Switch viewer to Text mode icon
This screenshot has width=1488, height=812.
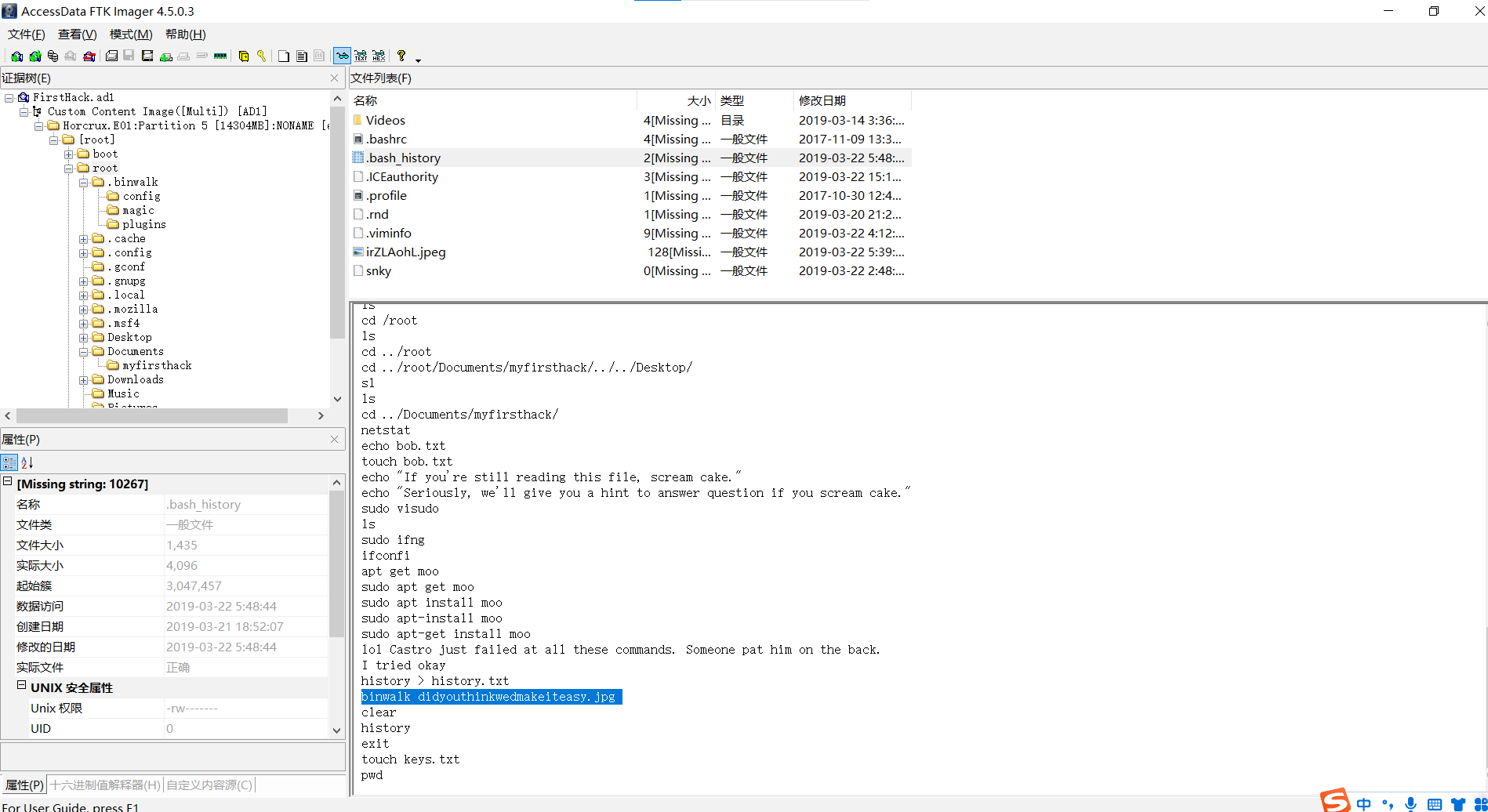click(x=361, y=56)
